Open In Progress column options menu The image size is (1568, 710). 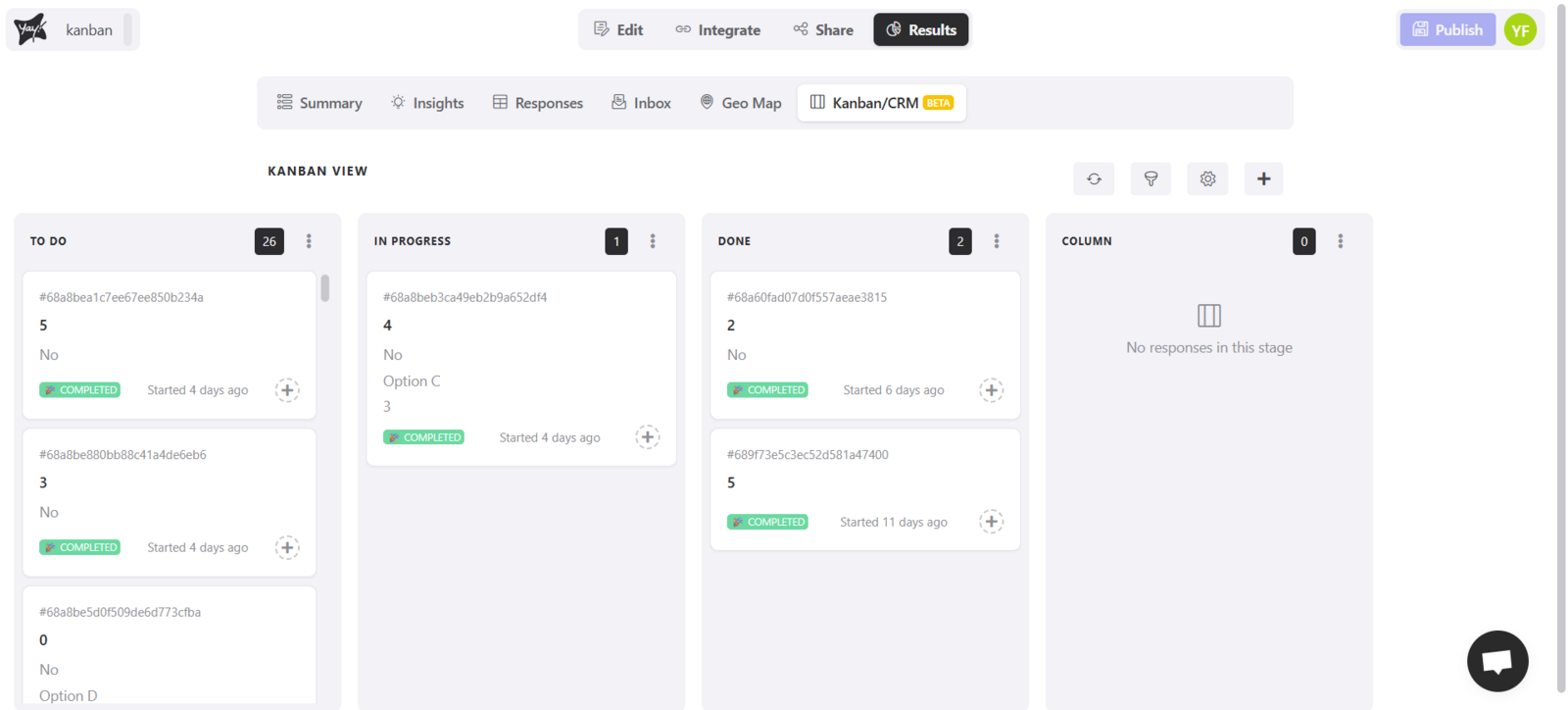pos(653,241)
